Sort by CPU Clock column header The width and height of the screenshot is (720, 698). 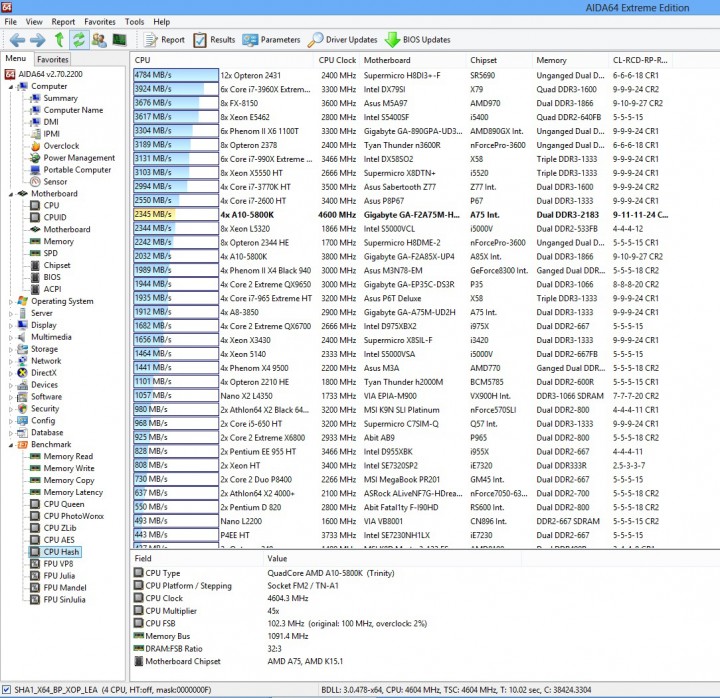tap(337, 60)
